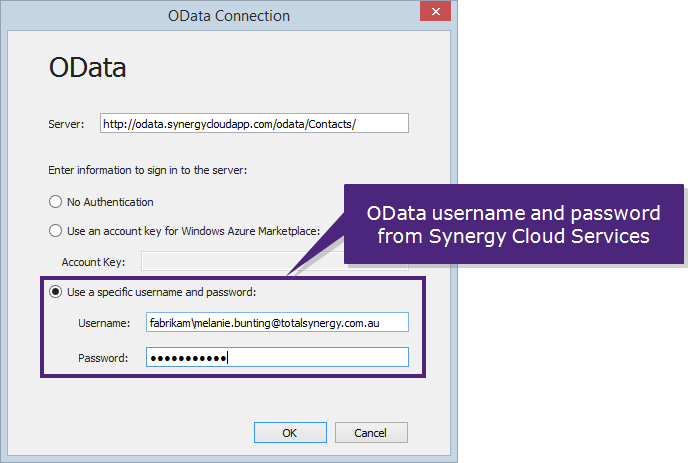This screenshot has height=463, width=698.
Task: Click the OData Connection title bar
Action: point(228,16)
